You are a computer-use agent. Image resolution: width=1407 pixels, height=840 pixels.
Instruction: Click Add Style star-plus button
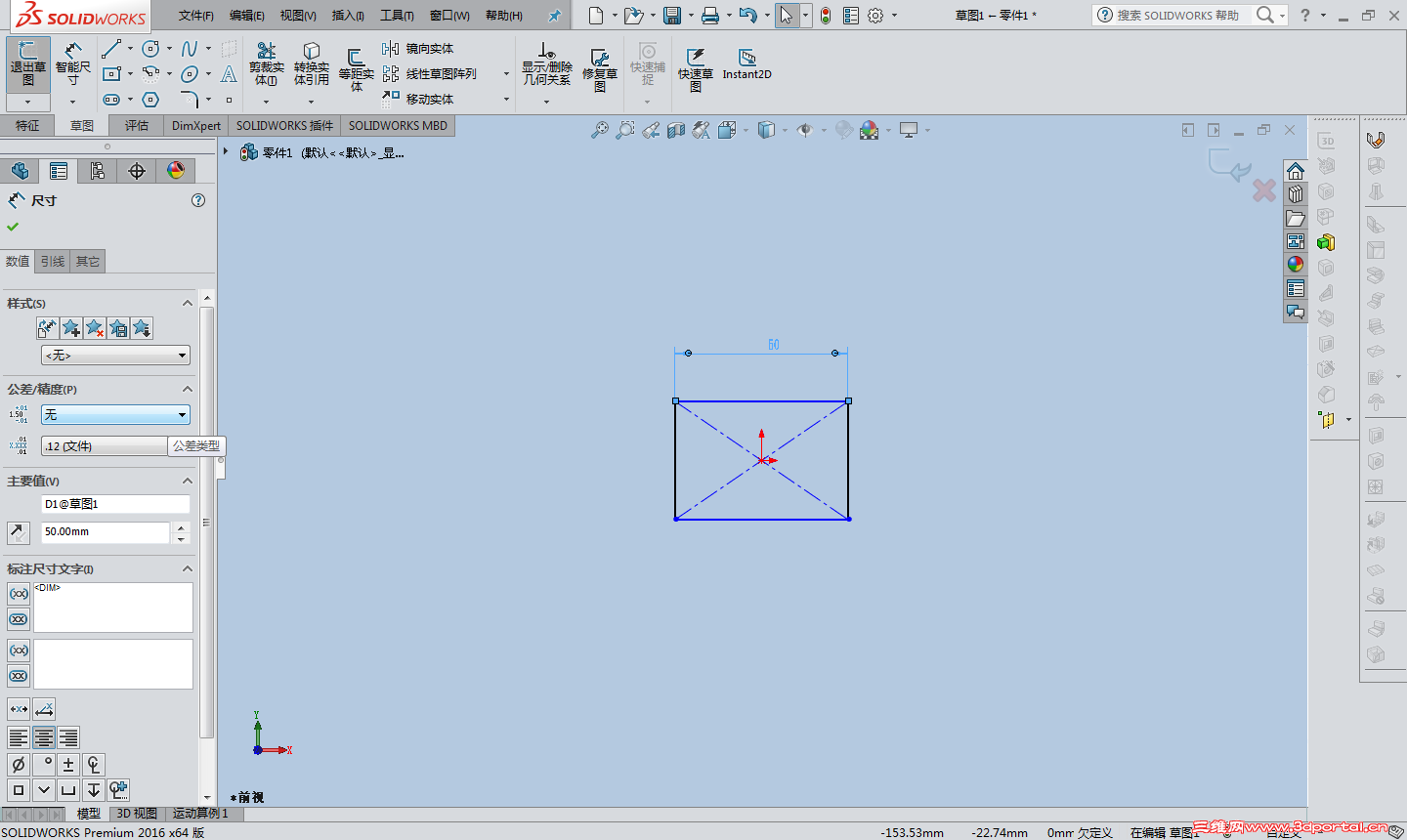tap(71, 328)
